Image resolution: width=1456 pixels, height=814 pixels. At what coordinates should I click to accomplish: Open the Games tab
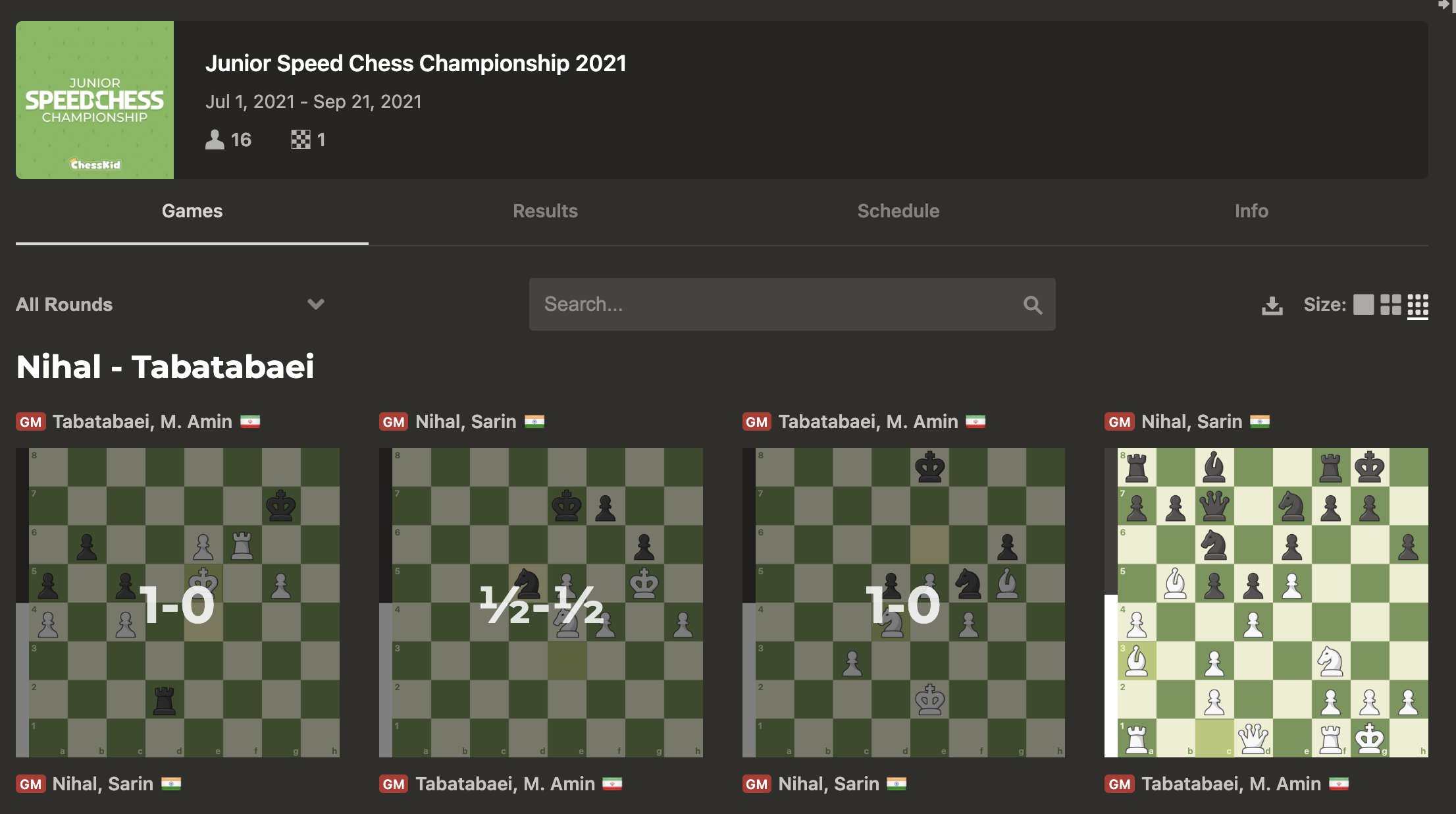[192, 211]
